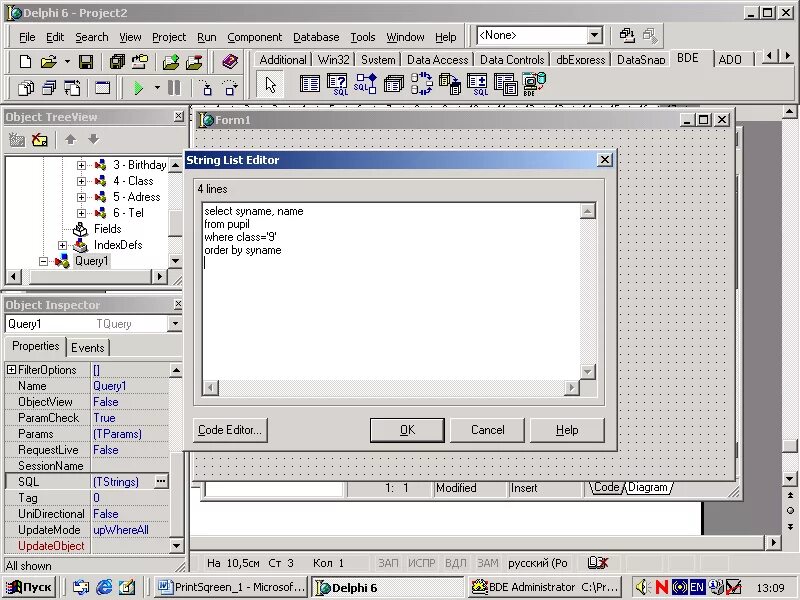Select the BDEClientDataSet component icon
800x600 pixels.
coord(534,84)
